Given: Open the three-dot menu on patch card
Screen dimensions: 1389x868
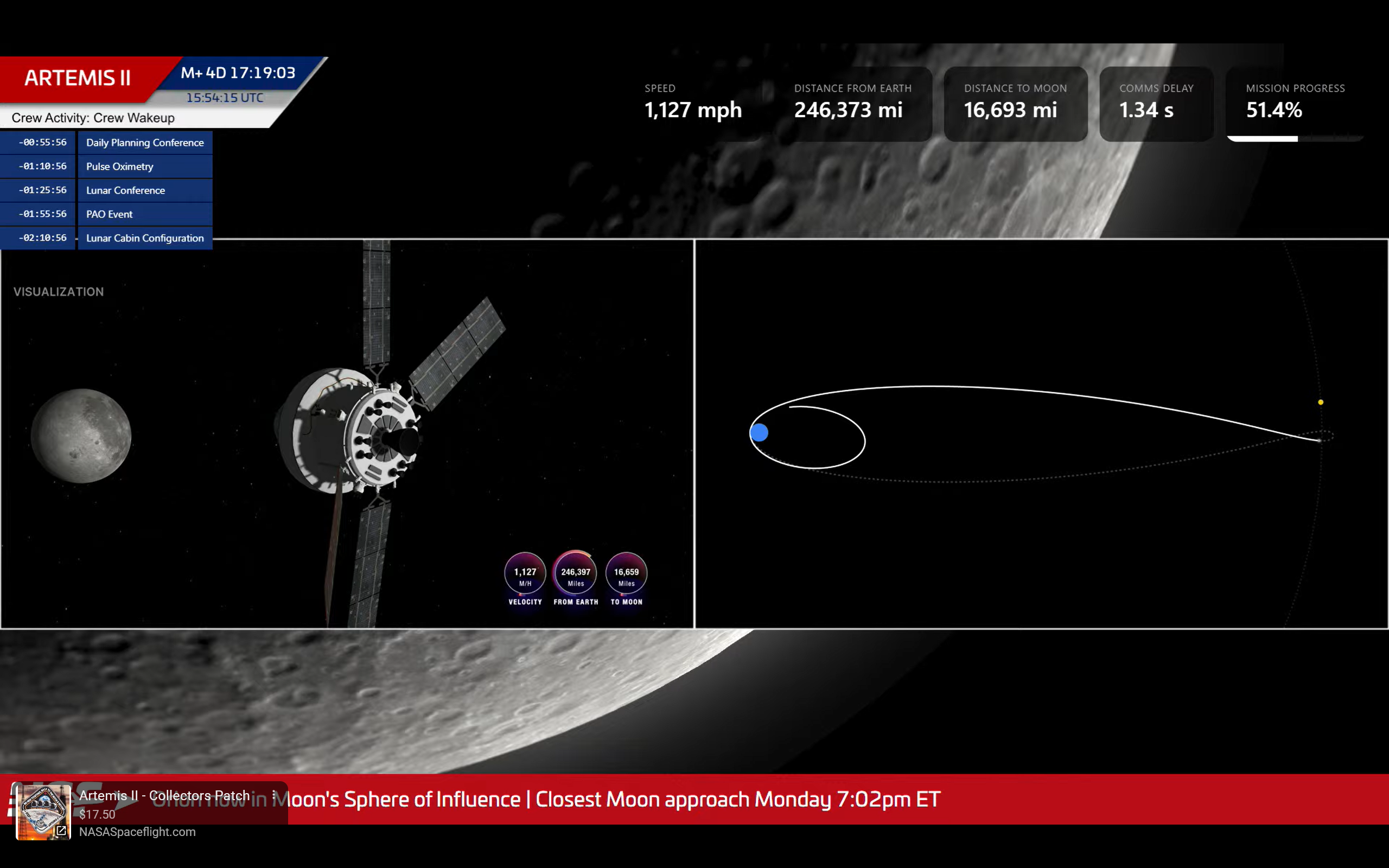Looking at the screenshot, I should 274,795.
